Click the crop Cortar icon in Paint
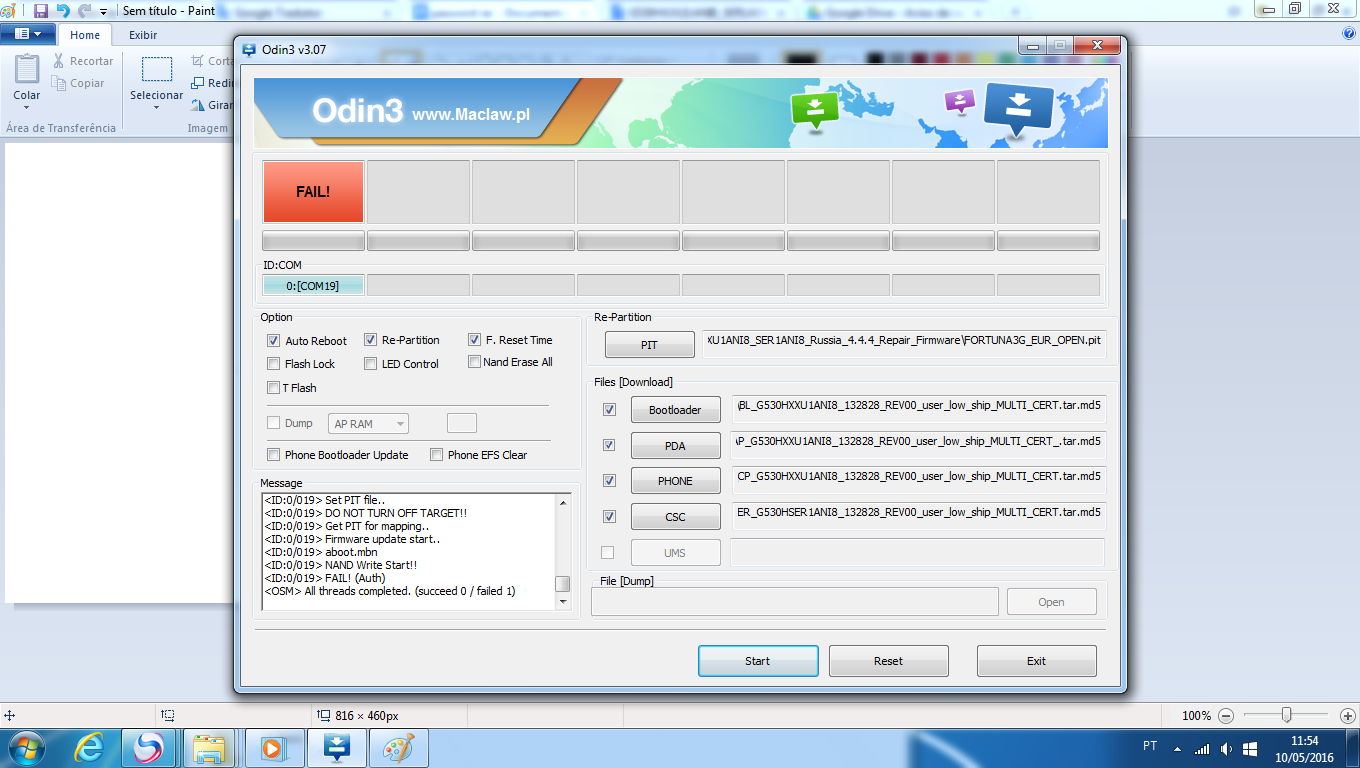1360x768 pixels. coord(198,61)
